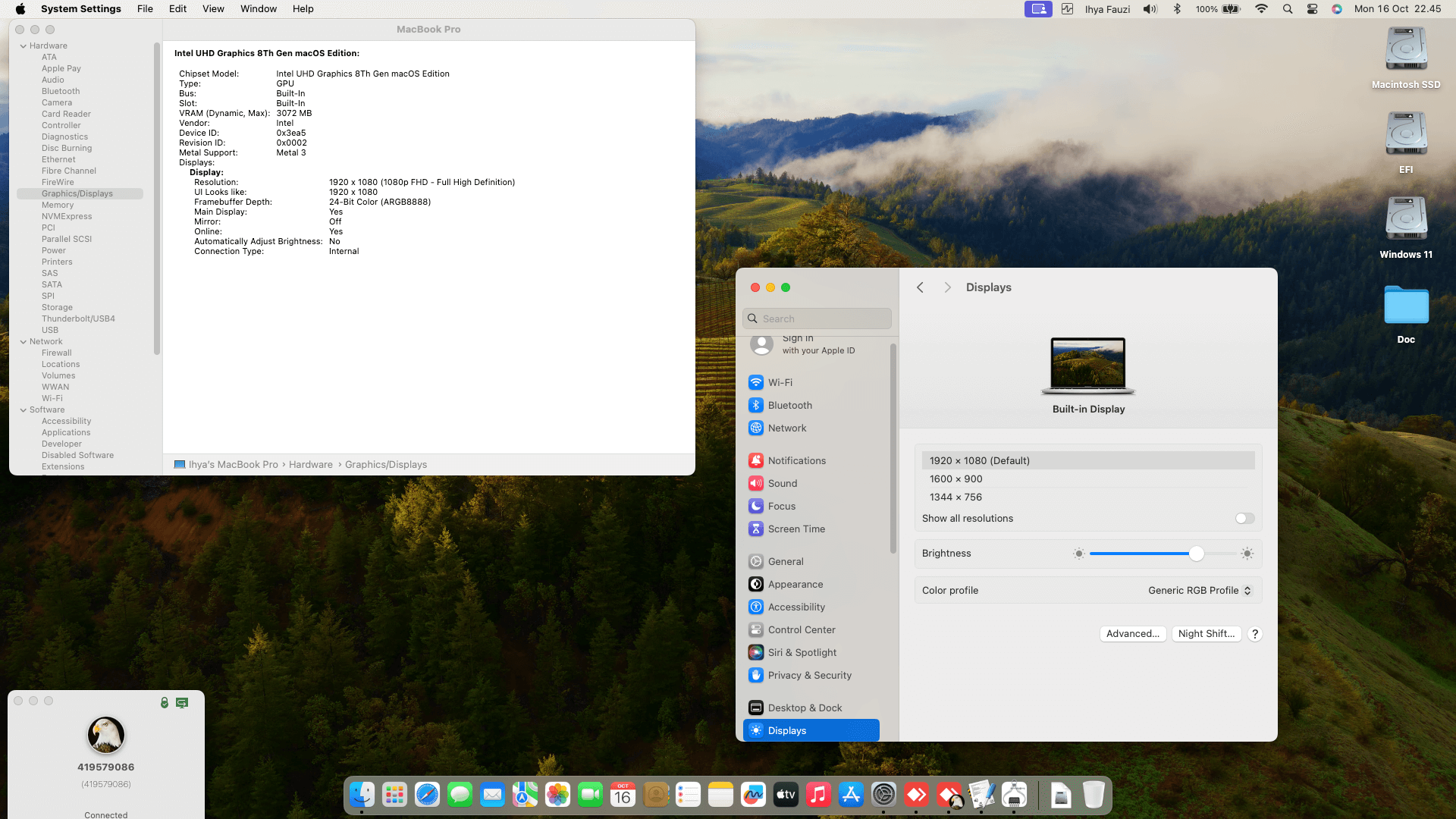
Task: Select Firewall in System Information sidebar
Action: tap(57, 353)
